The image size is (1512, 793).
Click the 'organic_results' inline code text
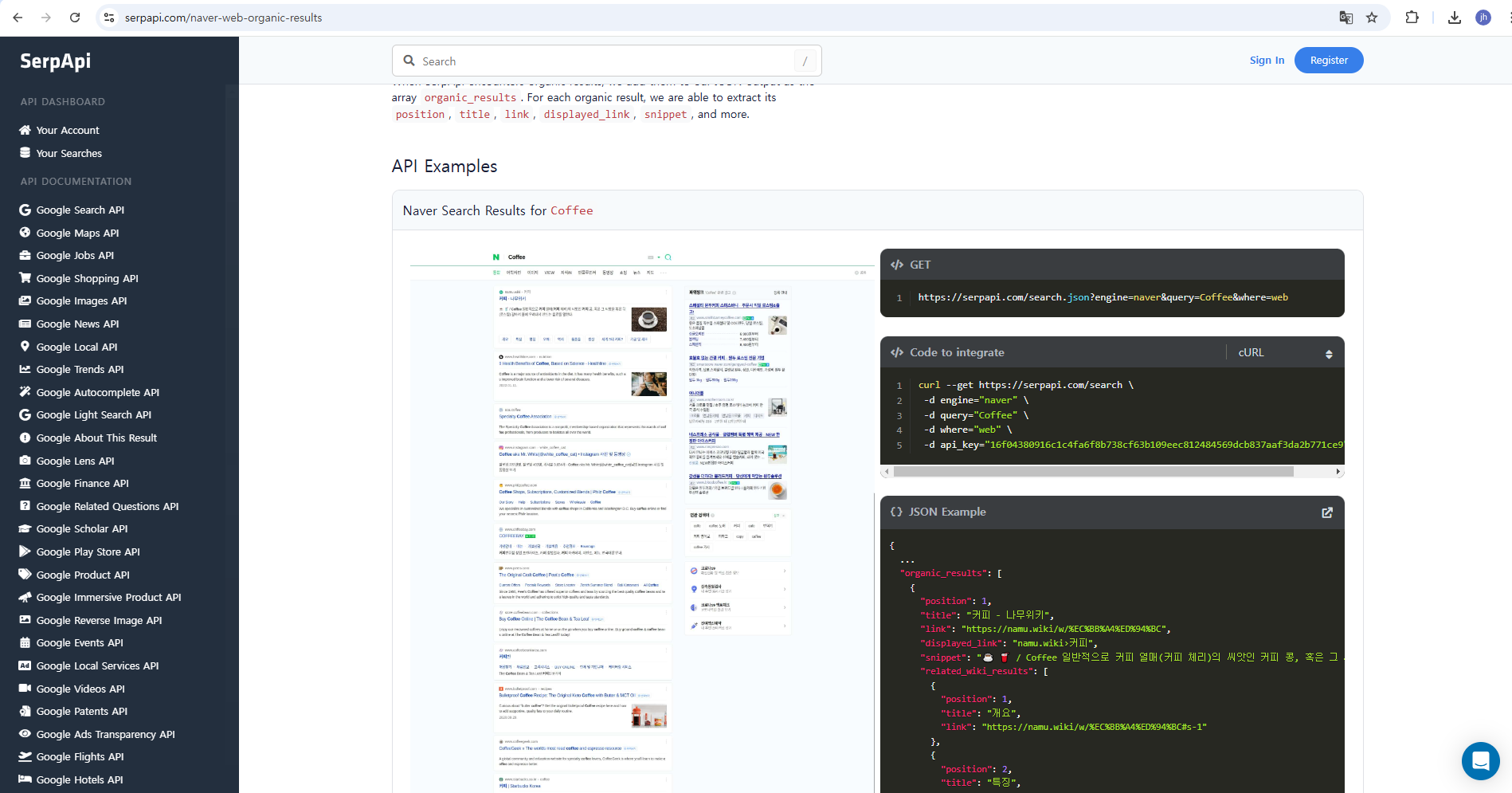[x=470, y=97]
